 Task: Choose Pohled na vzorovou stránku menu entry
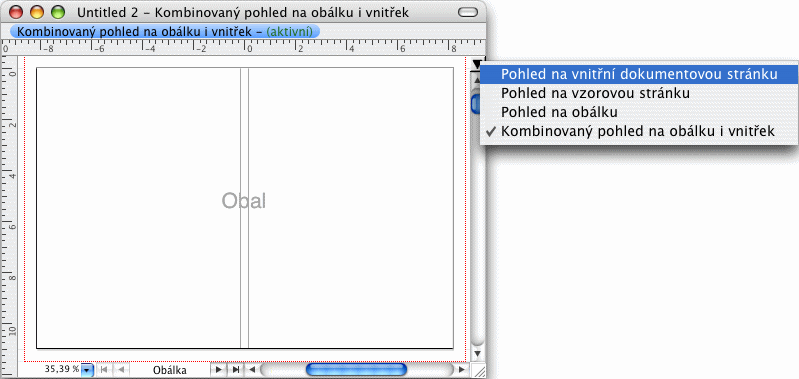point(639,93)
